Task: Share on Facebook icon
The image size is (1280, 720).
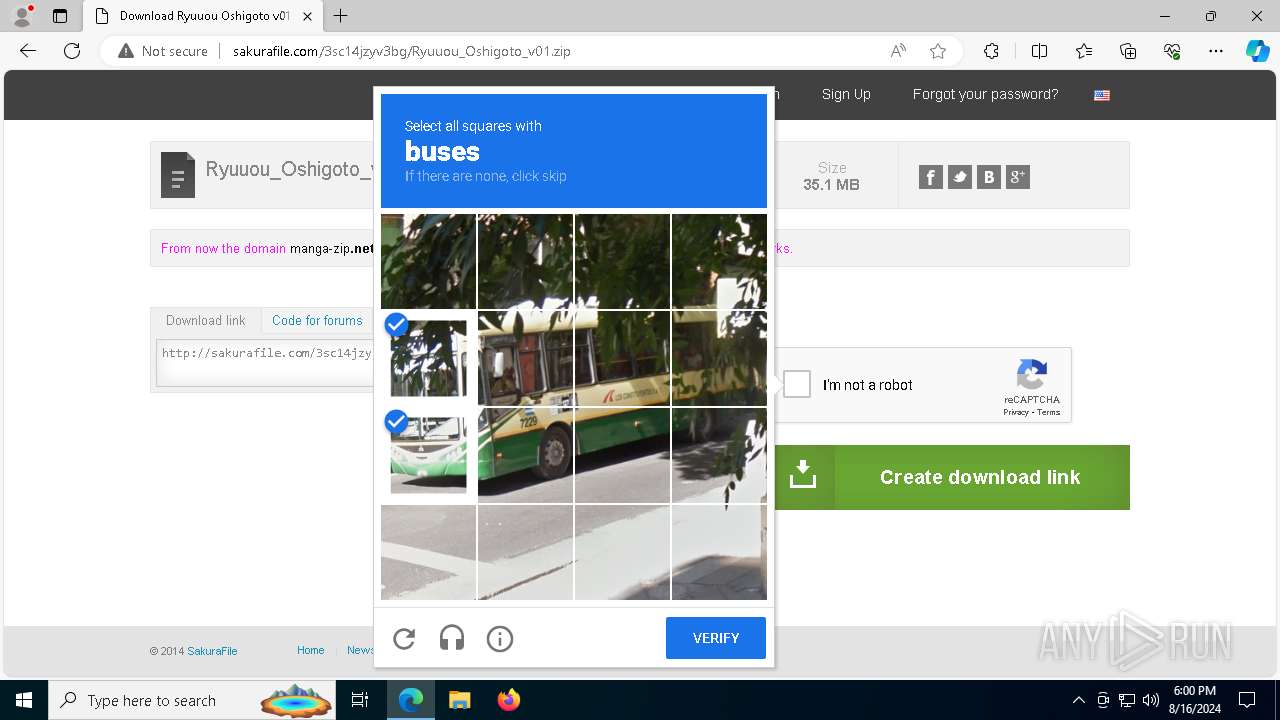Action: click(931, 177)
